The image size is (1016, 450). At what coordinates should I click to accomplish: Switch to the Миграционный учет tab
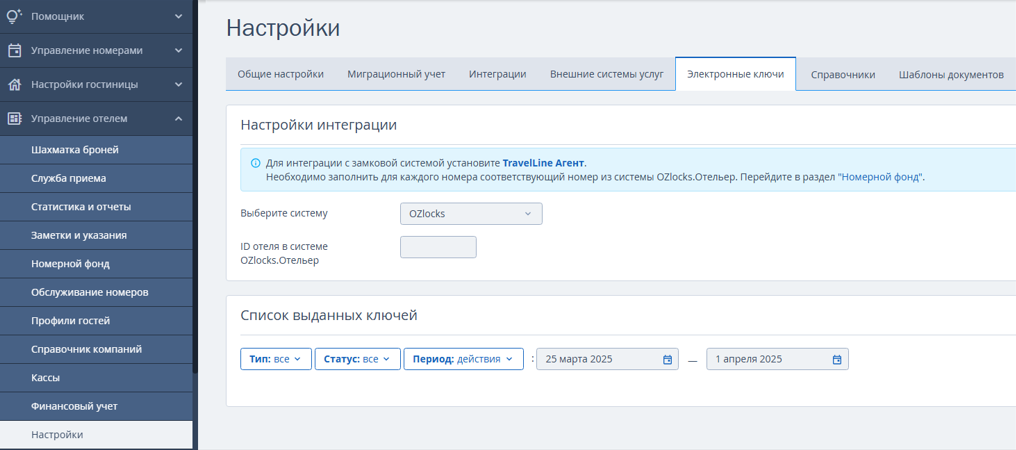[397, 75]
